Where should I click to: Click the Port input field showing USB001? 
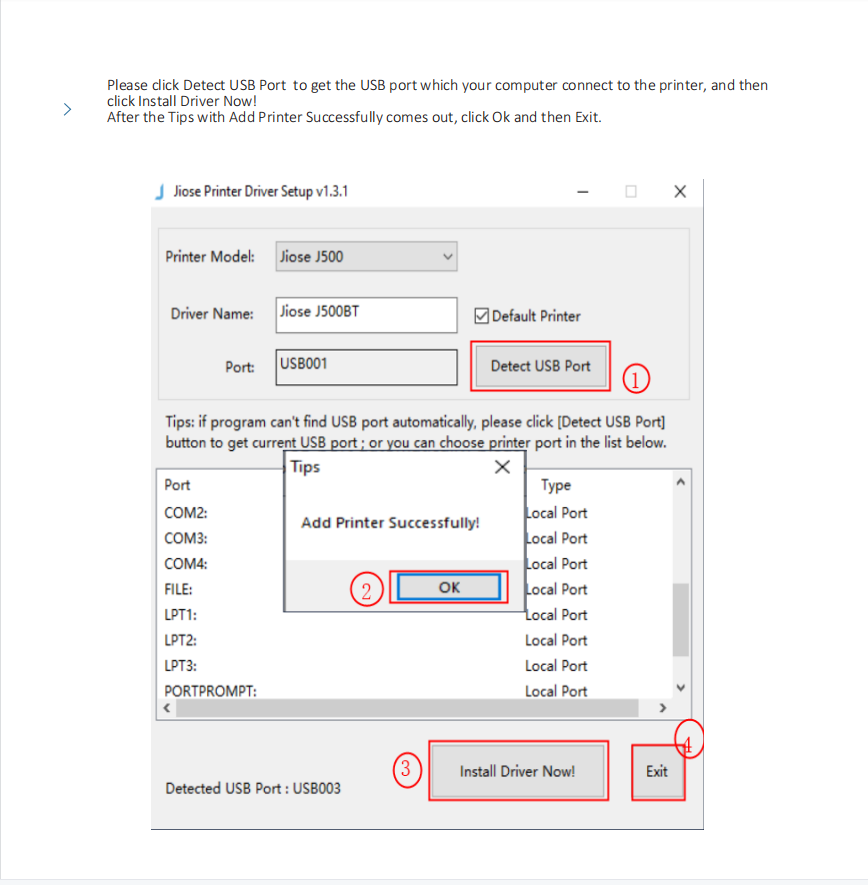tap(366, 367)
